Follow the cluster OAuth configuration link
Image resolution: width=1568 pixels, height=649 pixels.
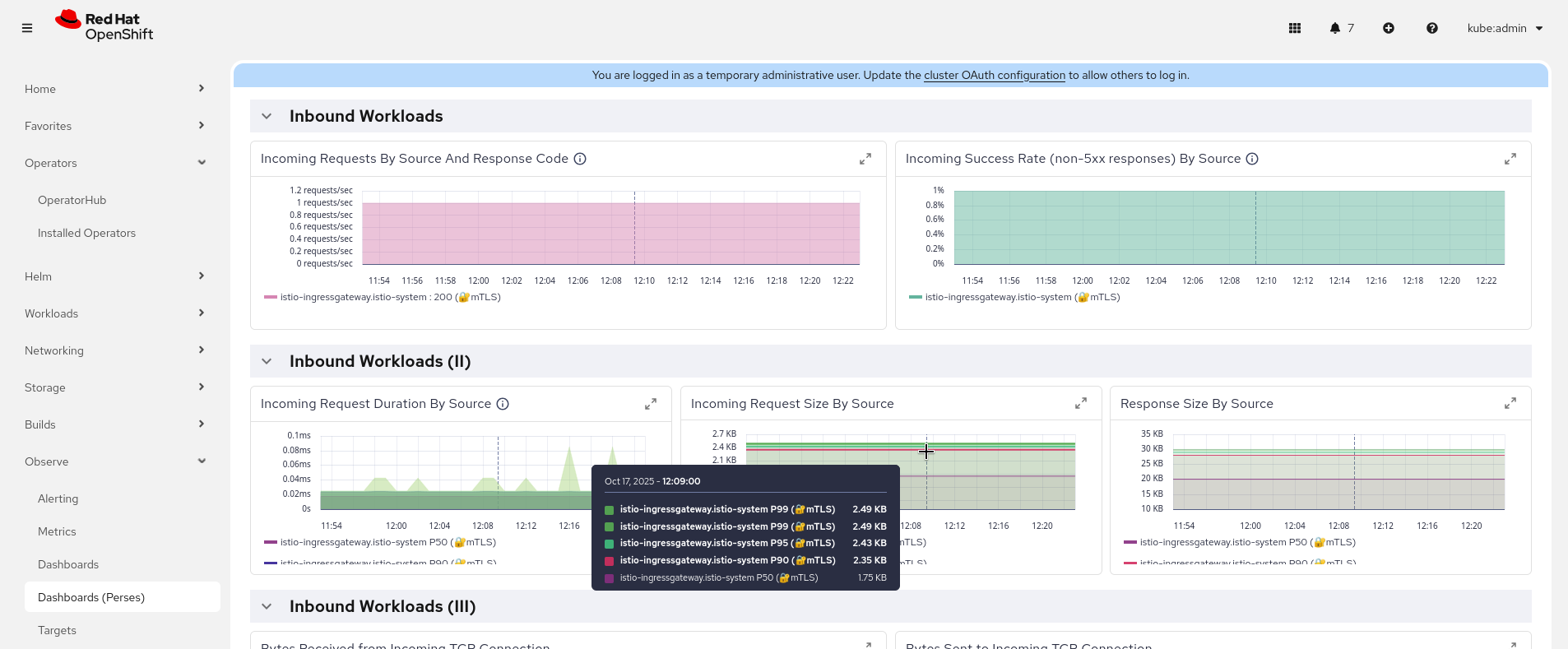point(994,75)
